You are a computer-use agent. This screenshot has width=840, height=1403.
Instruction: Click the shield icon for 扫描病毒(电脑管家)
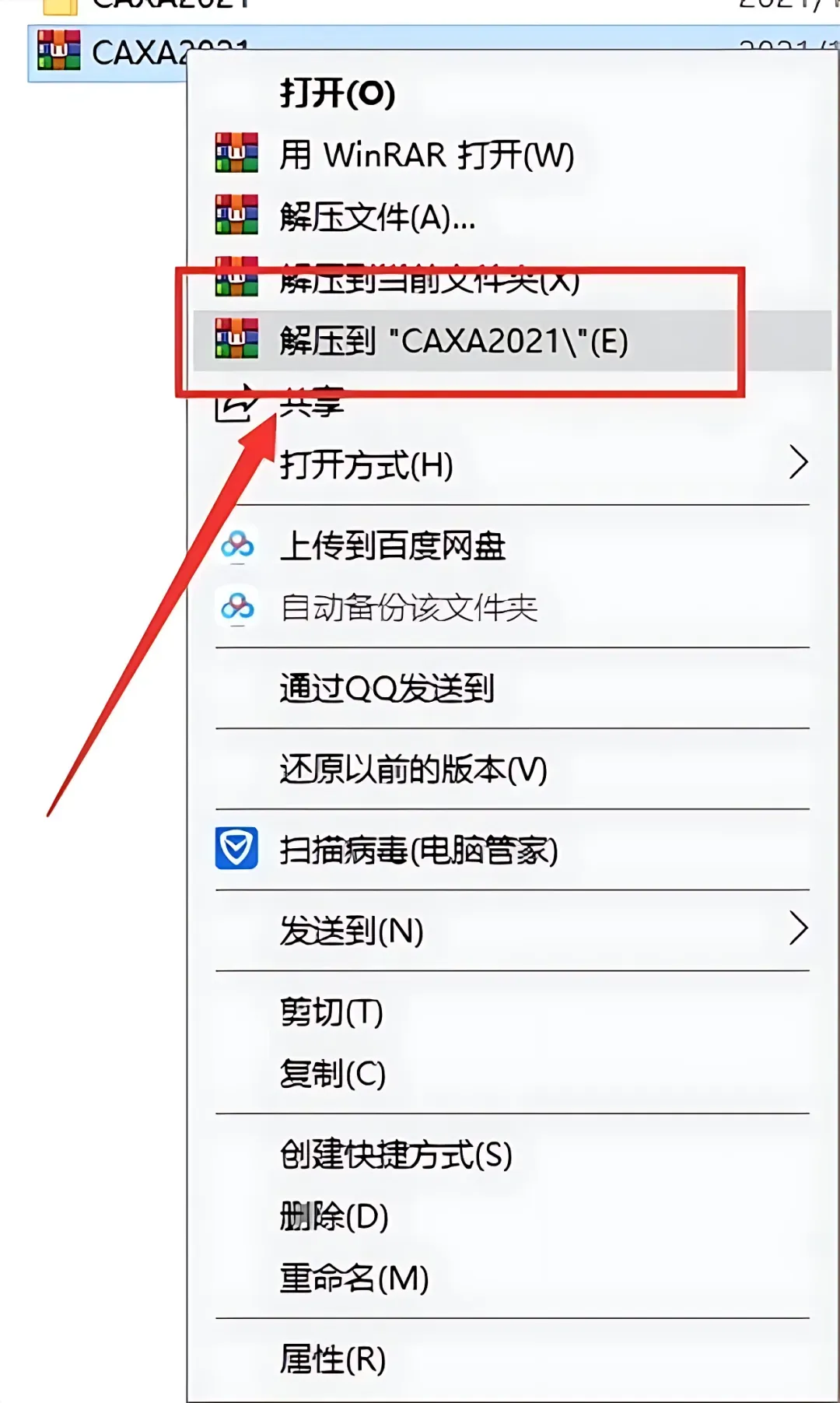click(236, 848)
